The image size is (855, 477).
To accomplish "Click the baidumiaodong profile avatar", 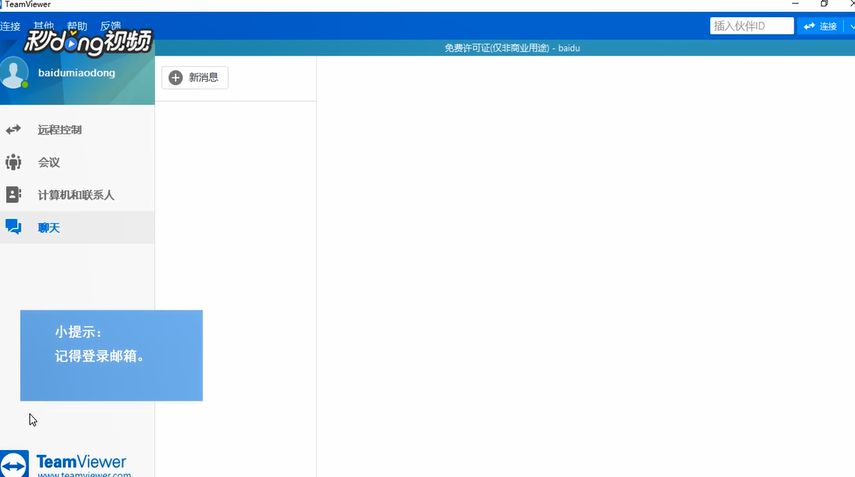I will pyautogui.click(x=14, y=73).
